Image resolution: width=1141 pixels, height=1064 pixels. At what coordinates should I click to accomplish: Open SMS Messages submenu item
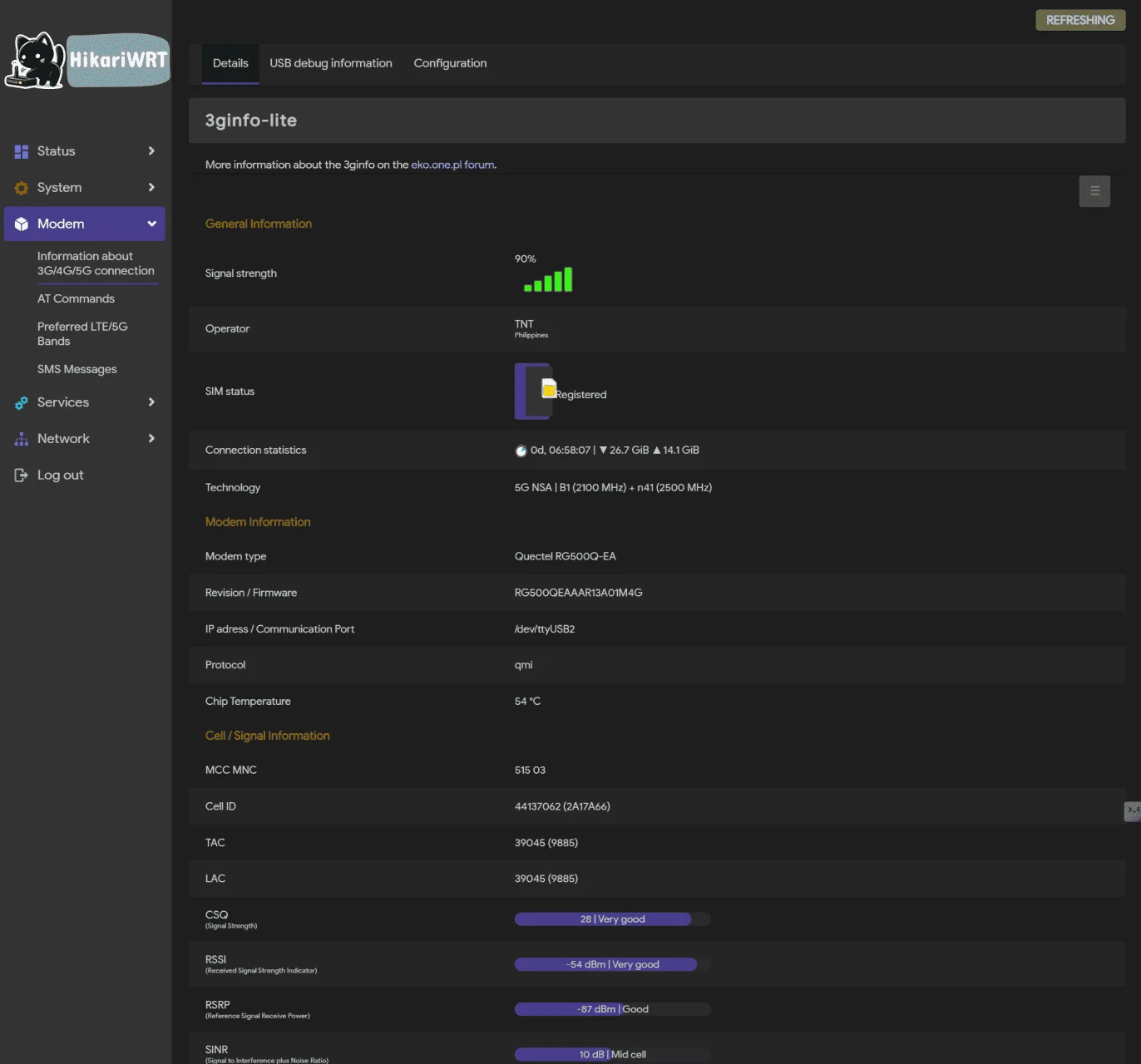(77, 369)
